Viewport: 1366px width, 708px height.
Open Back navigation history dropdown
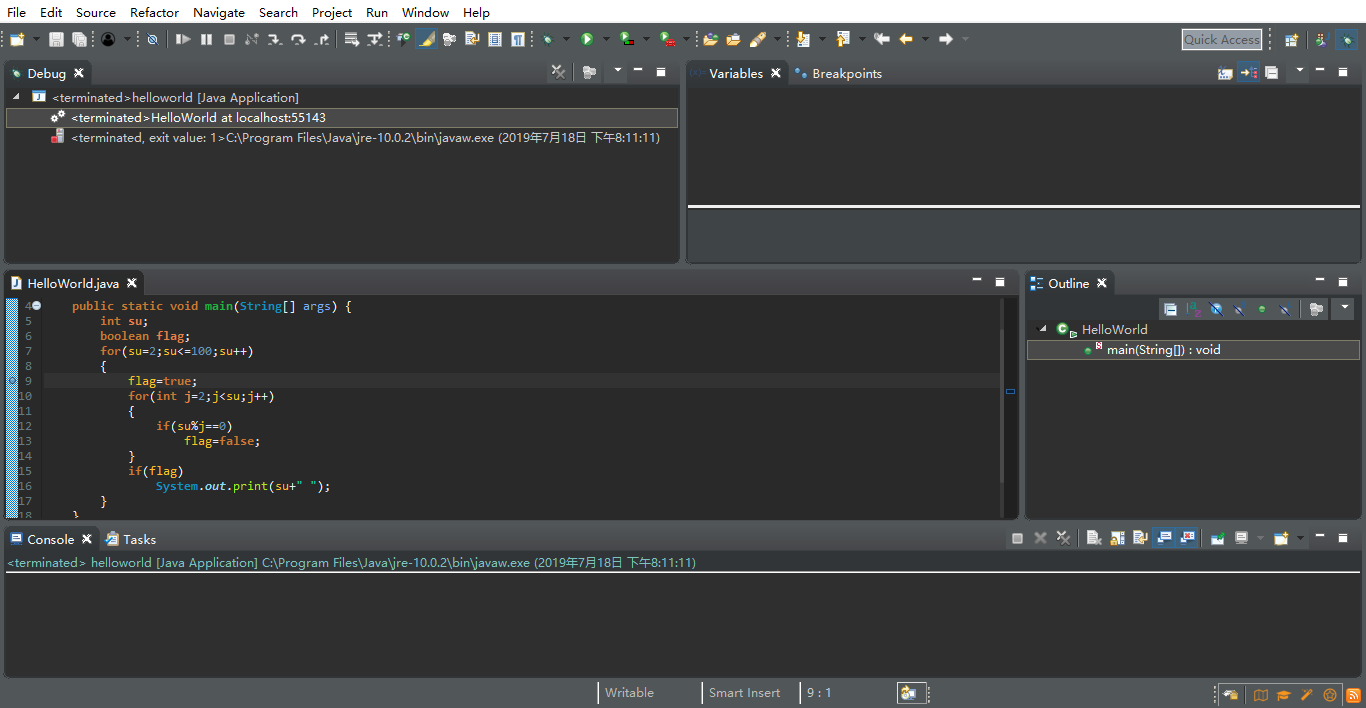tap(925, 39)
